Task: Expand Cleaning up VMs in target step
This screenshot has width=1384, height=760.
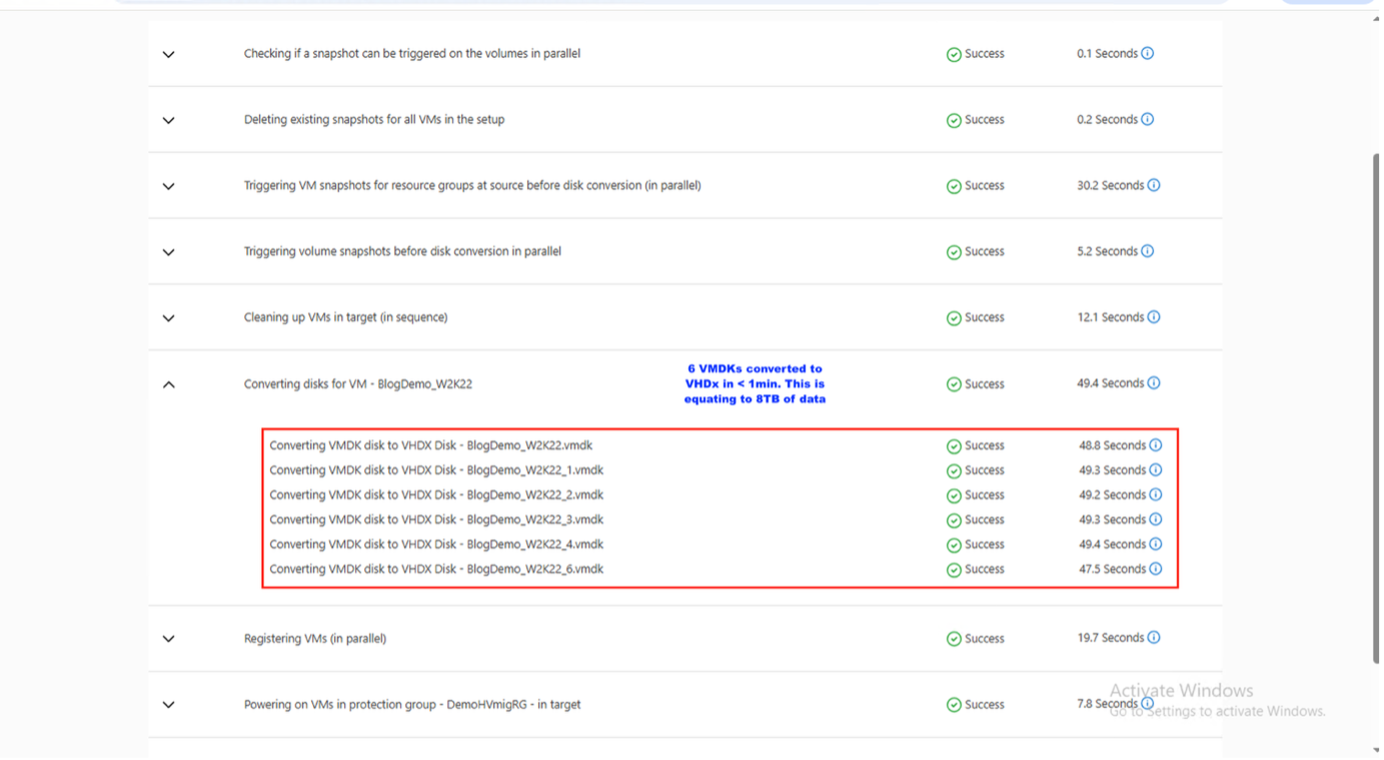Action: pyautogui.click(x=169, y=318)
